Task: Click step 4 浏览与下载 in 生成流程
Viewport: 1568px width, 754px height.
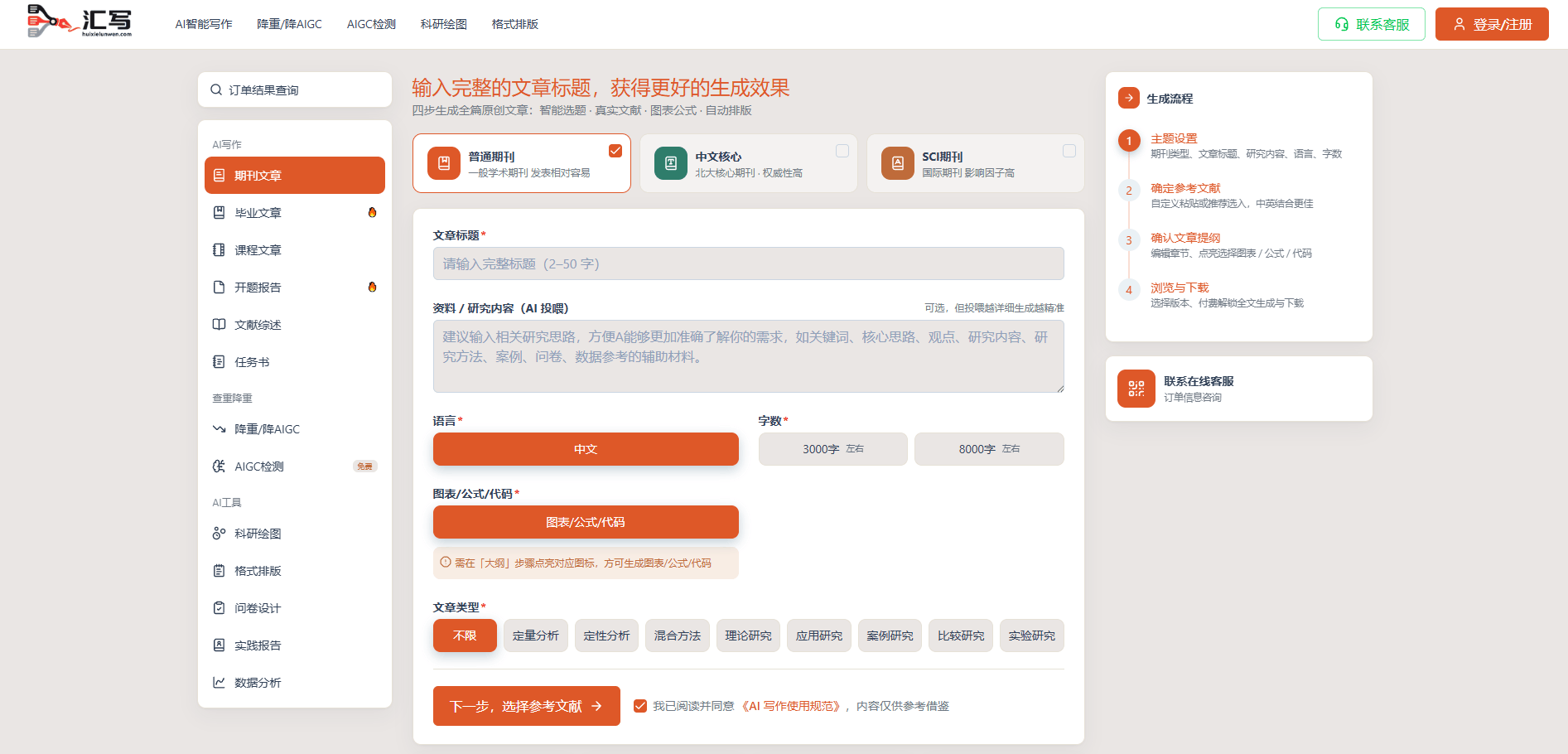Action: [1180, 288]
